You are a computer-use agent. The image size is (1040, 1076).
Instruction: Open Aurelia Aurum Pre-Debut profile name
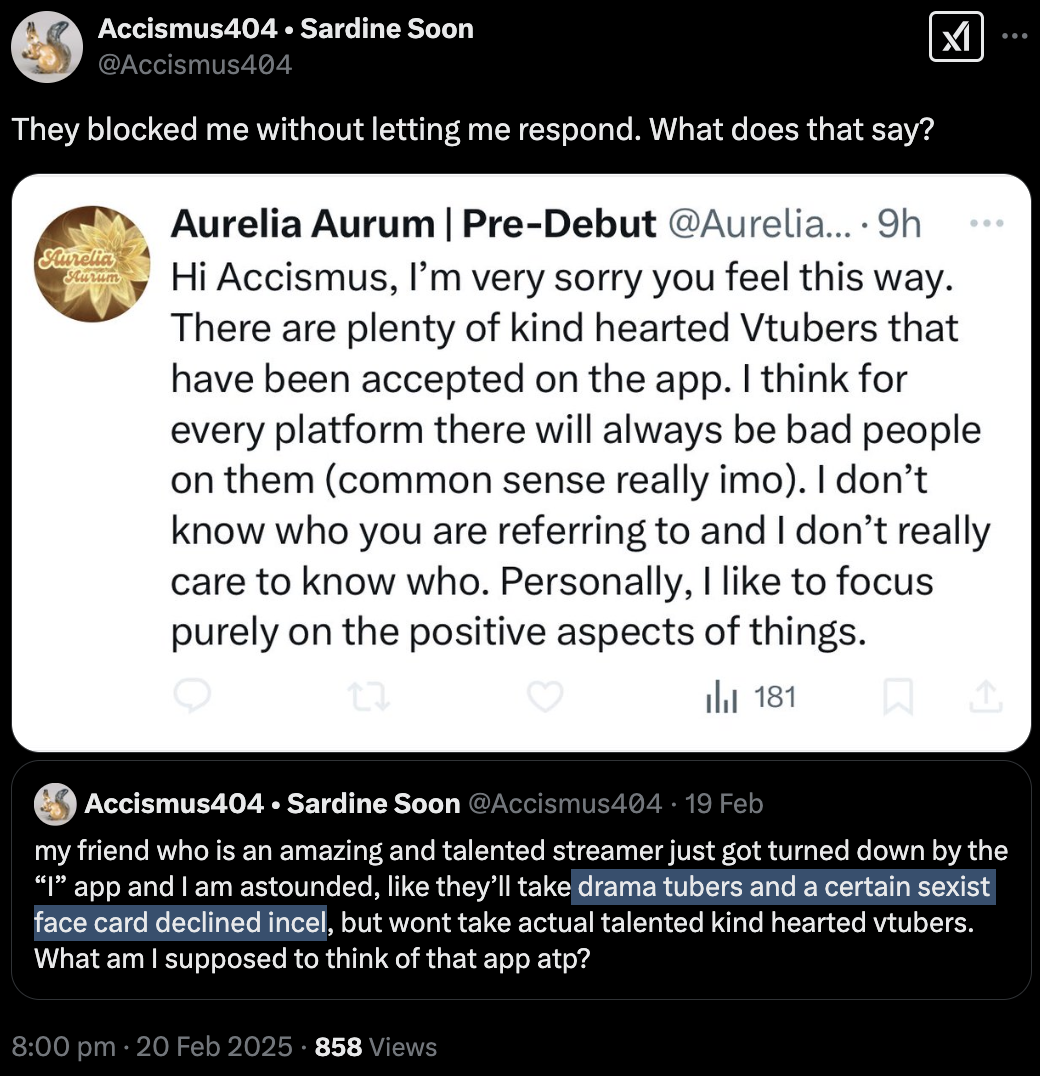413,224
